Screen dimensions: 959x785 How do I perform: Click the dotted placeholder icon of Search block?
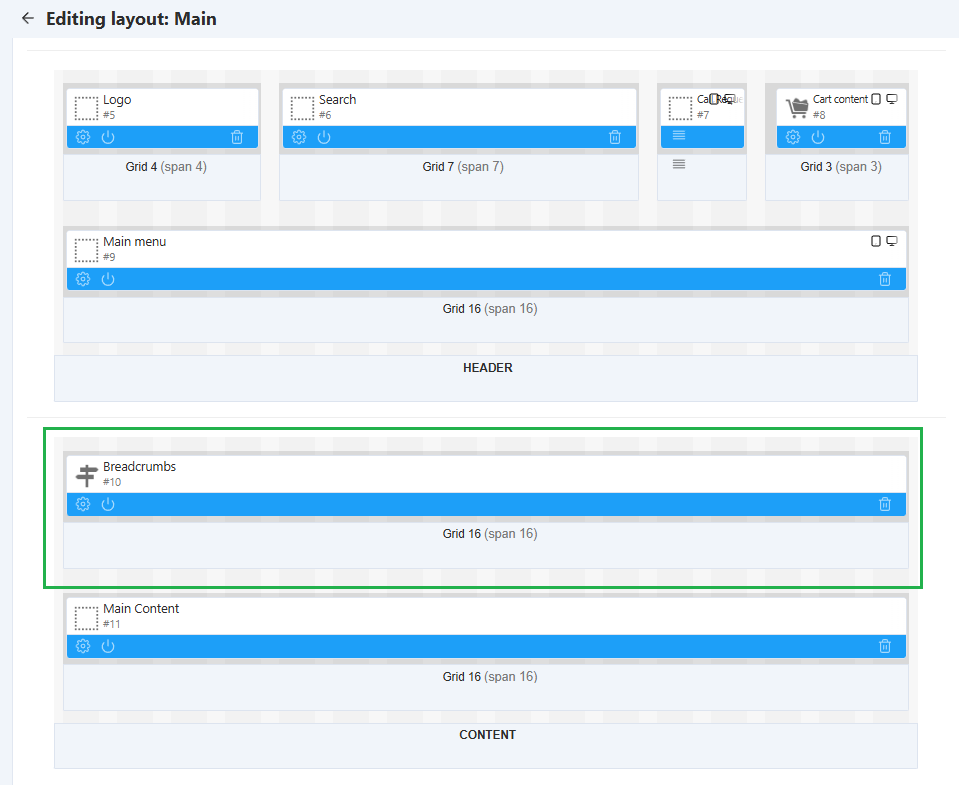(x=302, y=108)
